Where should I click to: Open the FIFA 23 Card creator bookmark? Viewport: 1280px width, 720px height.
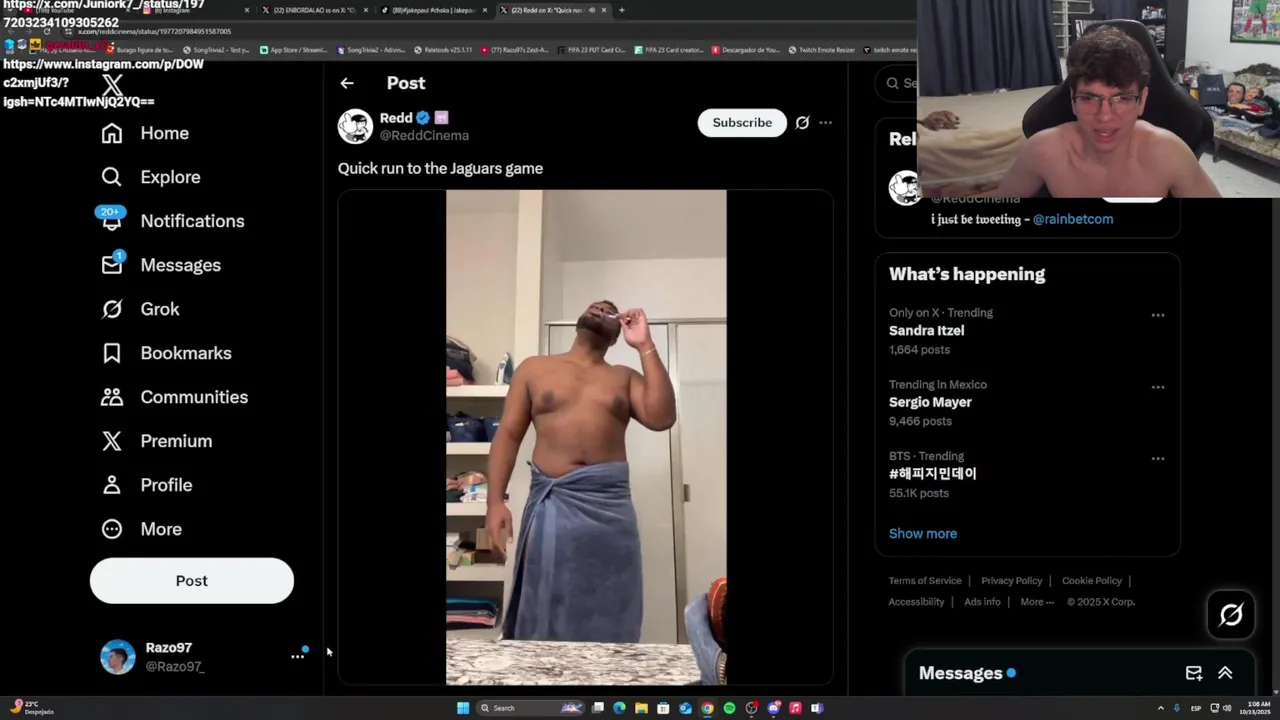[x=670, y=50]
